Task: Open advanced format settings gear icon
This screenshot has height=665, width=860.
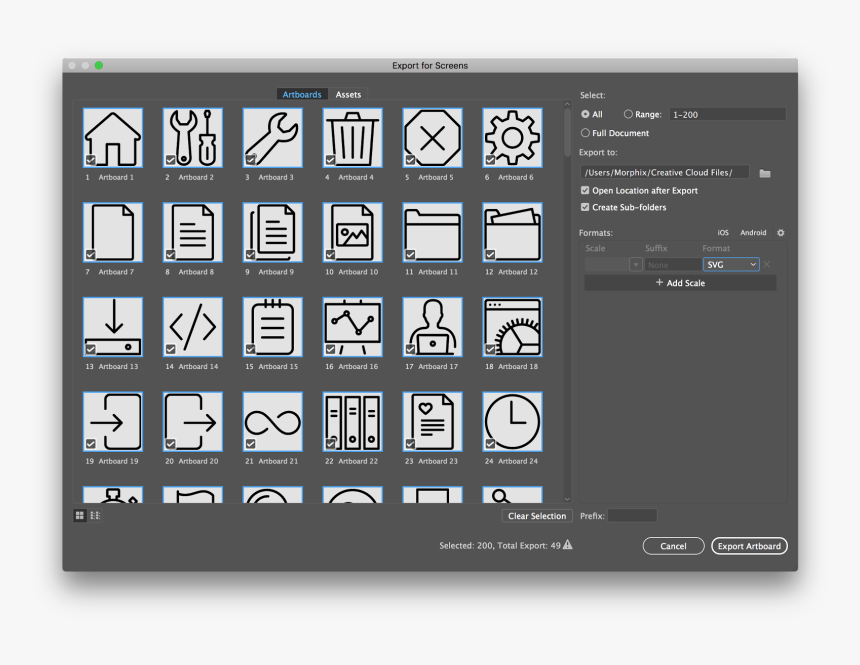Action: (781, 233)
